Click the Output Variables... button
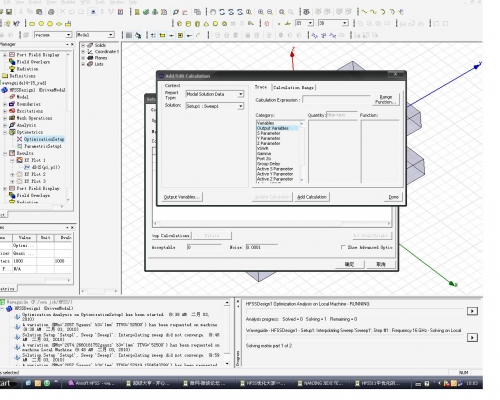The height and width of the screenshot is (400, 500). pos(182,197)
